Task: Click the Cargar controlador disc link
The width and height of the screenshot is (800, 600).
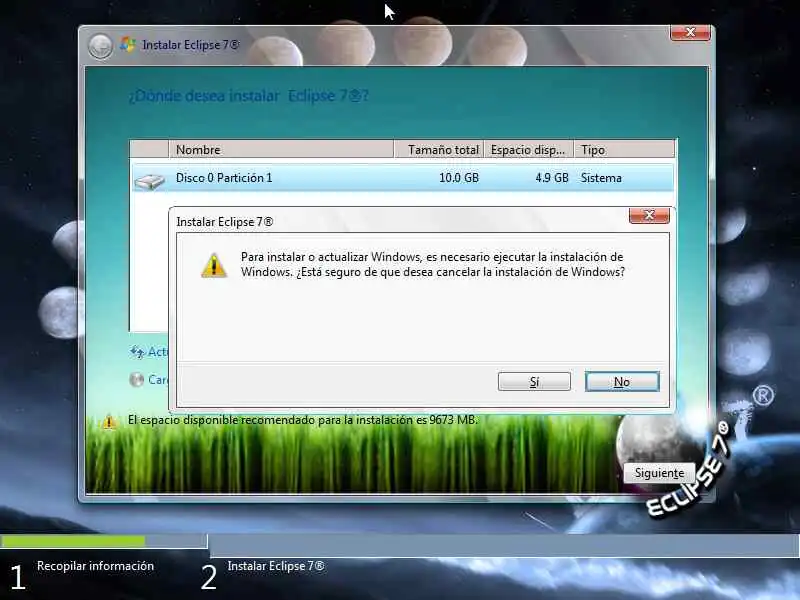Action: (x=158, y=380)
